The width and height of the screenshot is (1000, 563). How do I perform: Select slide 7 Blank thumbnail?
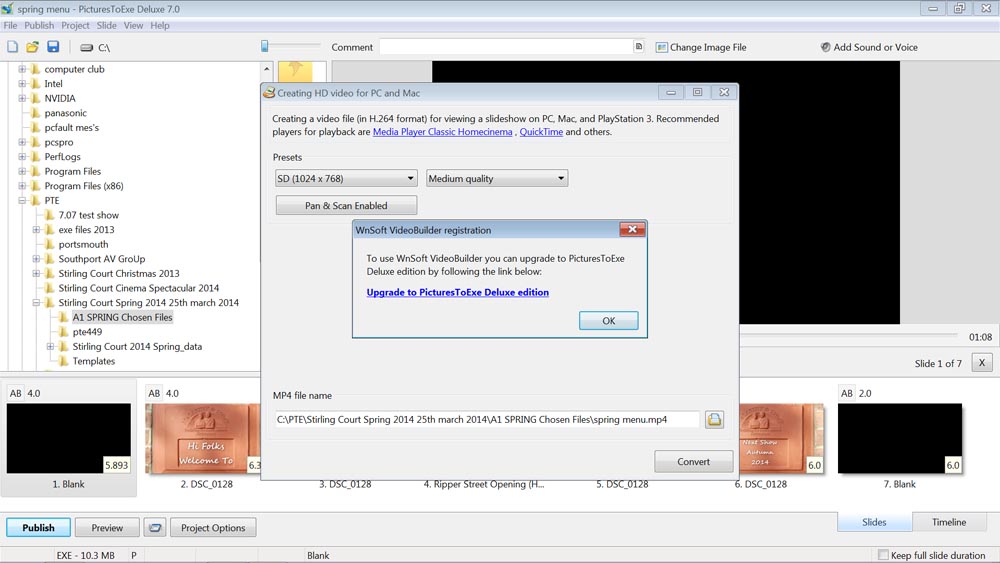tap(900, 438)
